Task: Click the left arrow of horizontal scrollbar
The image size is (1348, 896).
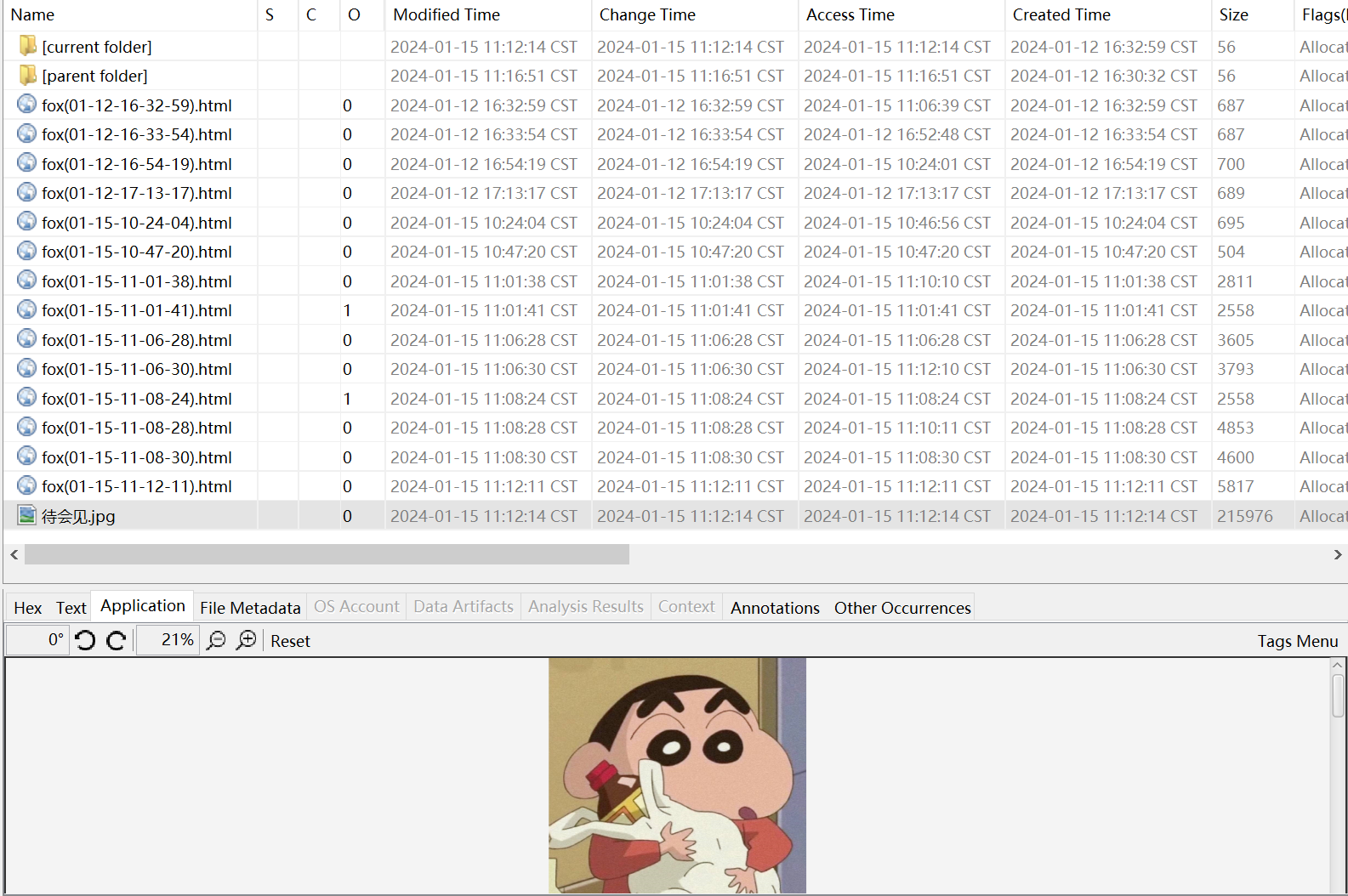Action: tap(14, 554)
